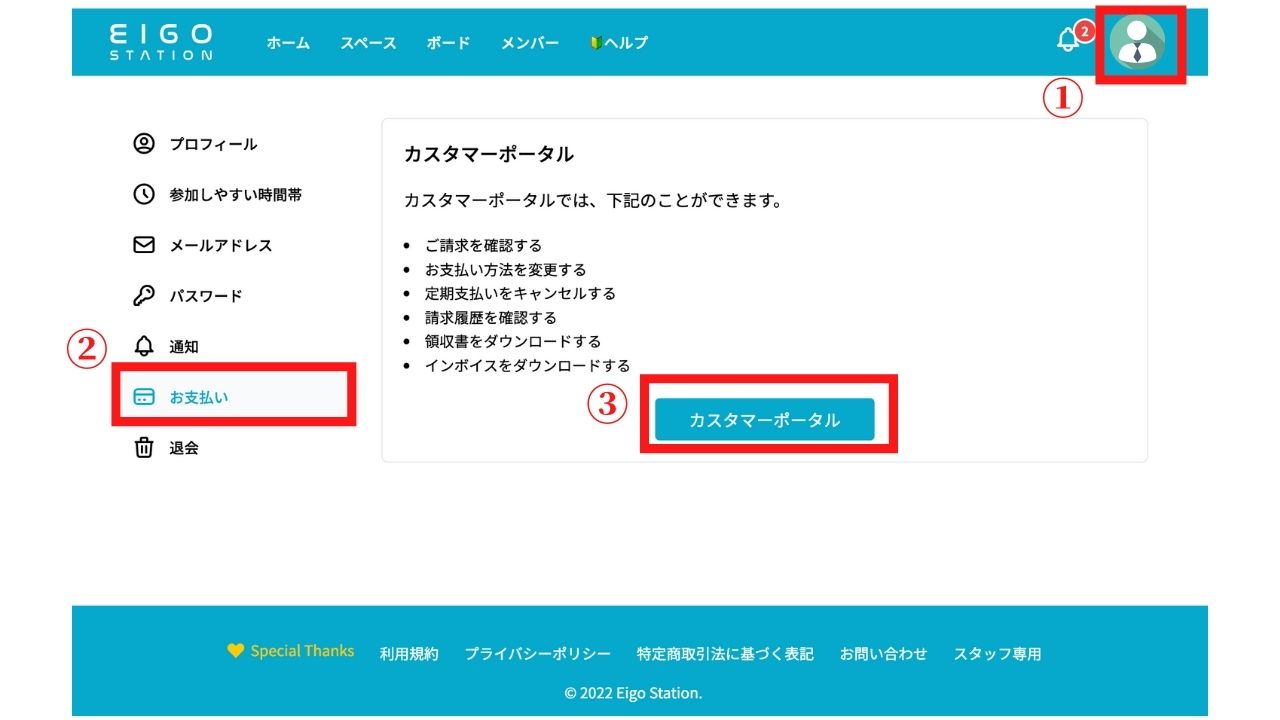Open the プライバシーポリシー page
This screenshot has height=720, width=1280.
[x=537, y=653]
